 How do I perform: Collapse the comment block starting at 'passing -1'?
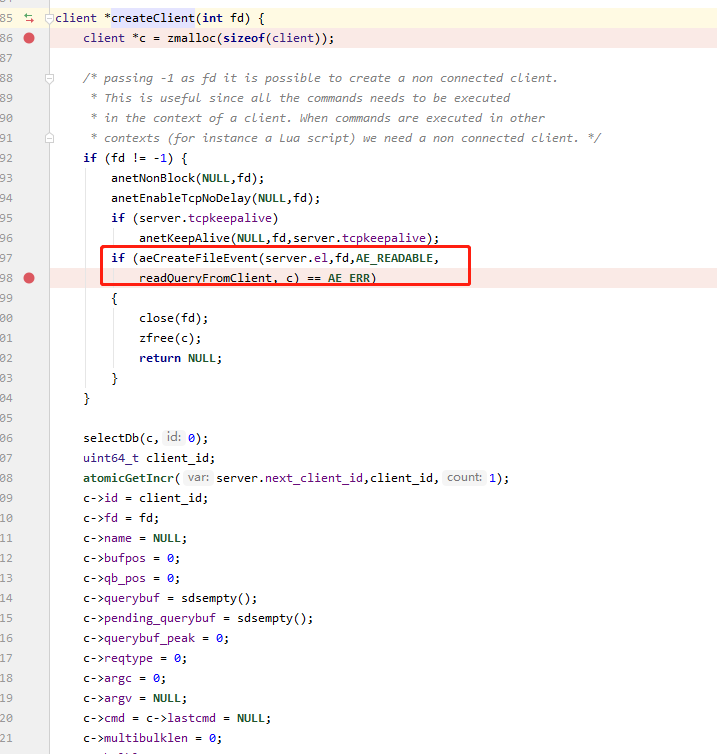pos(49,78)
